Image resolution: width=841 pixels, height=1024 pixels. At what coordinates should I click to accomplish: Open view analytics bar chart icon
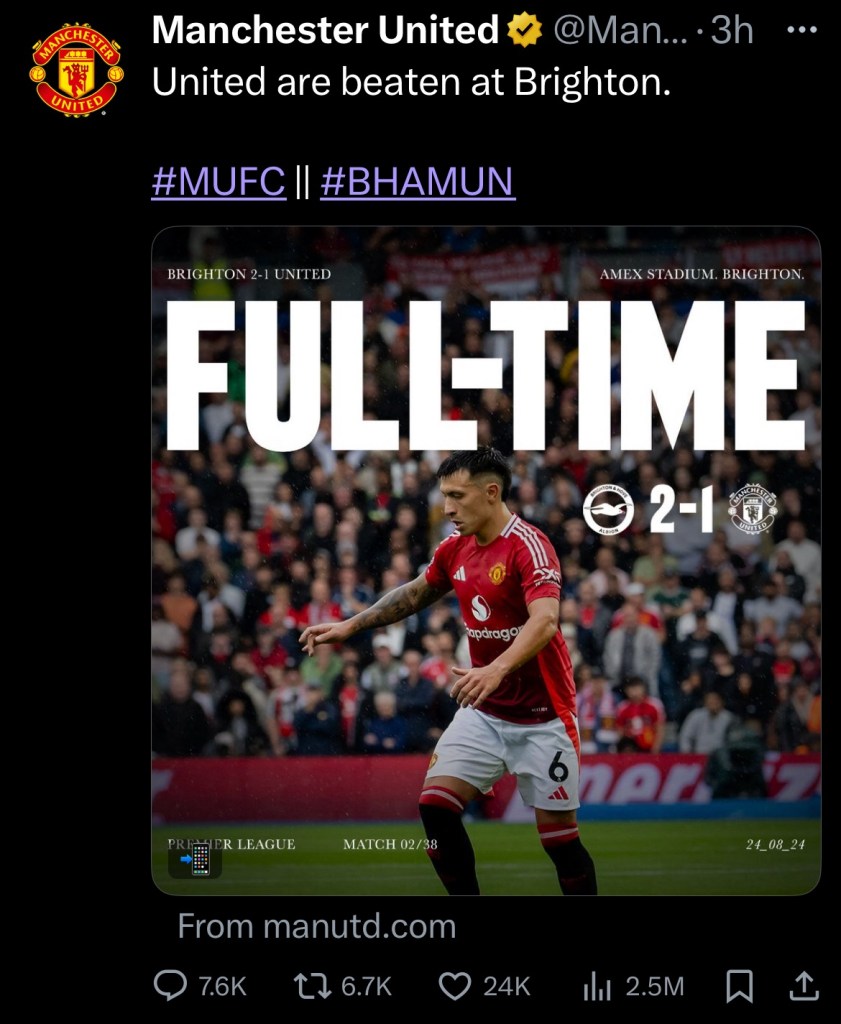(597, 986)
